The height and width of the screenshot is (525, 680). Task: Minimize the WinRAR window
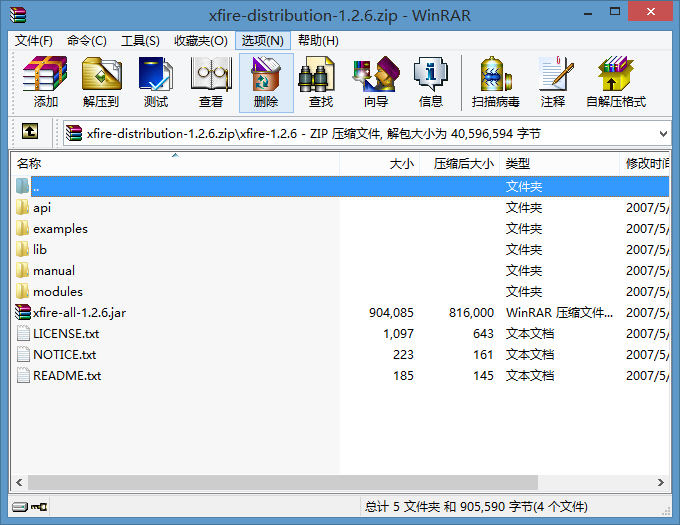[x=588, y=12]
